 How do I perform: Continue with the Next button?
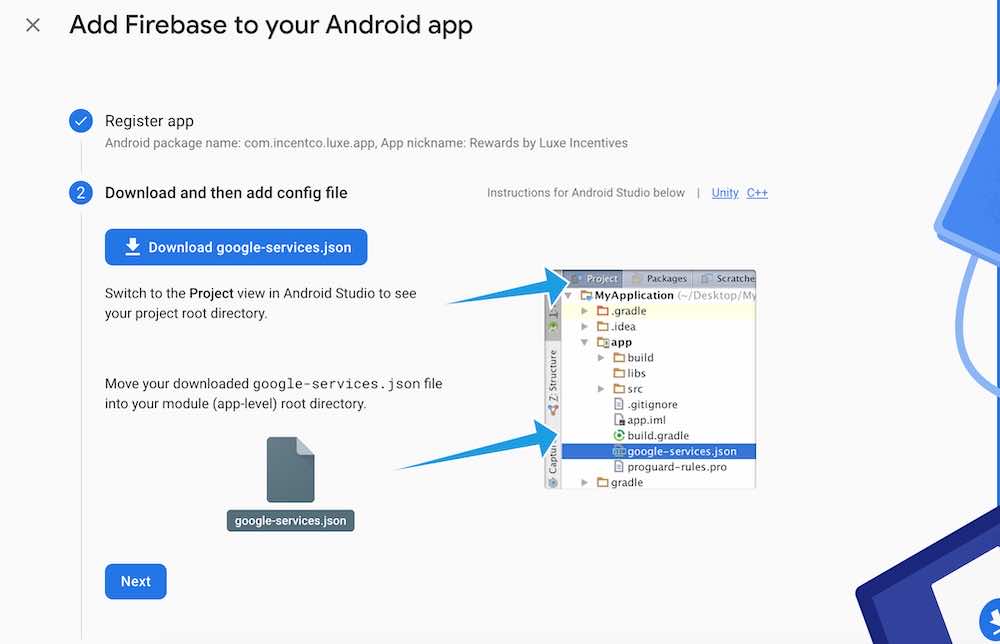[136, 582]
